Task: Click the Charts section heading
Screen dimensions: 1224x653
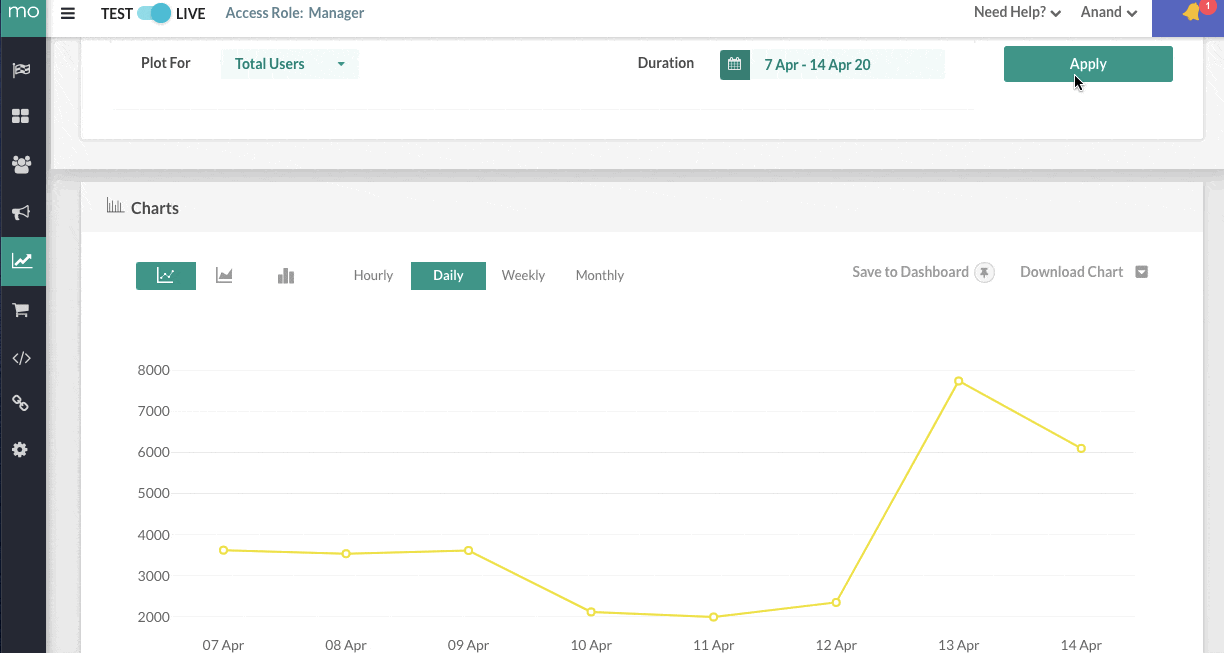Action: pos(155,208)
